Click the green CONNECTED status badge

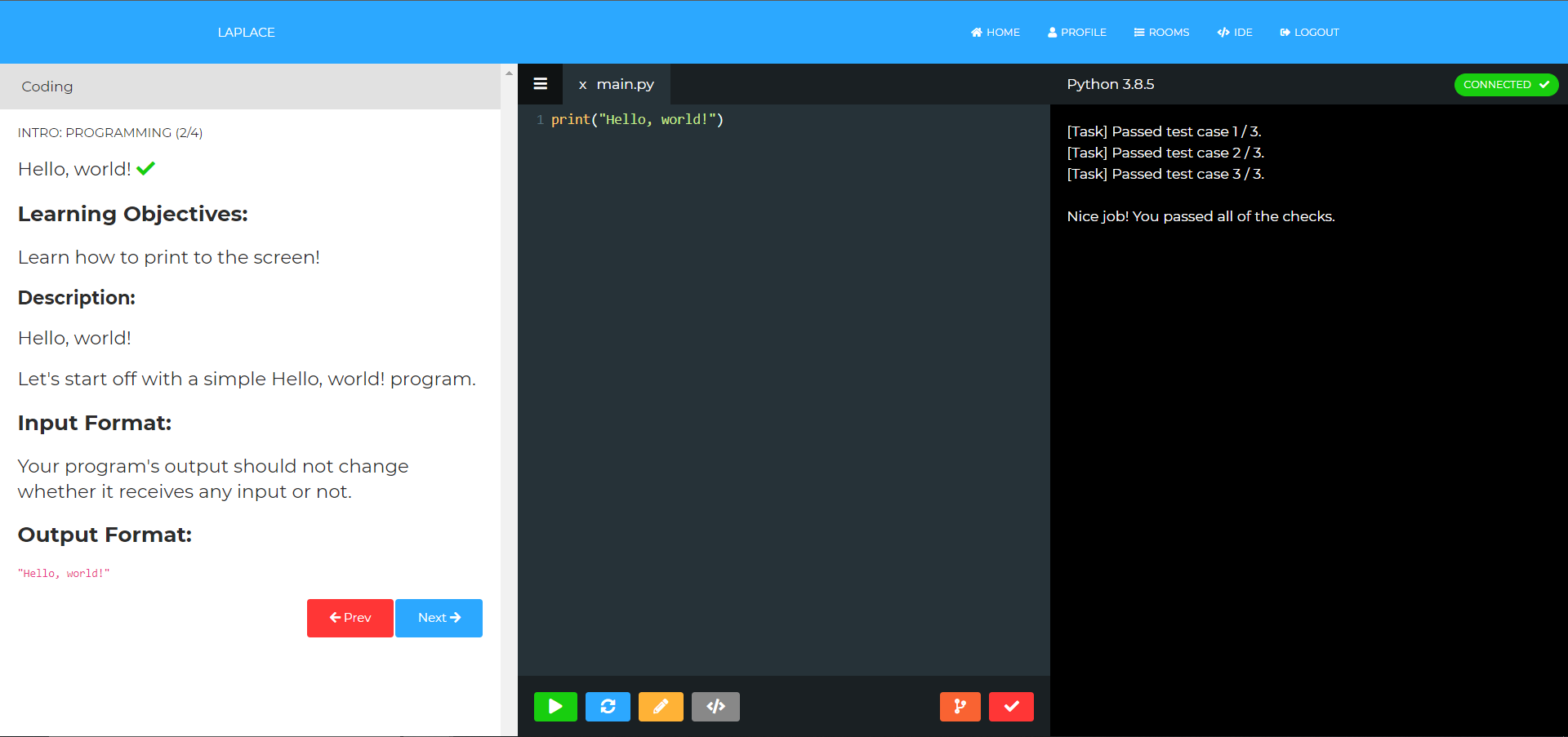coord(1506,85)
